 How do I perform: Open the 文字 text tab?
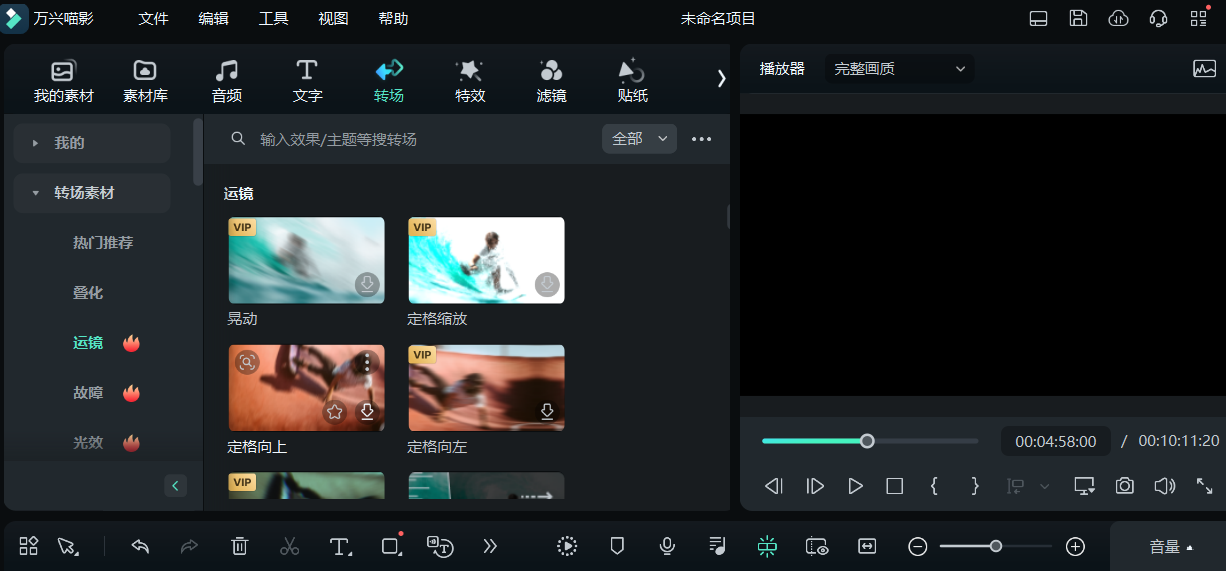(307, 82)
